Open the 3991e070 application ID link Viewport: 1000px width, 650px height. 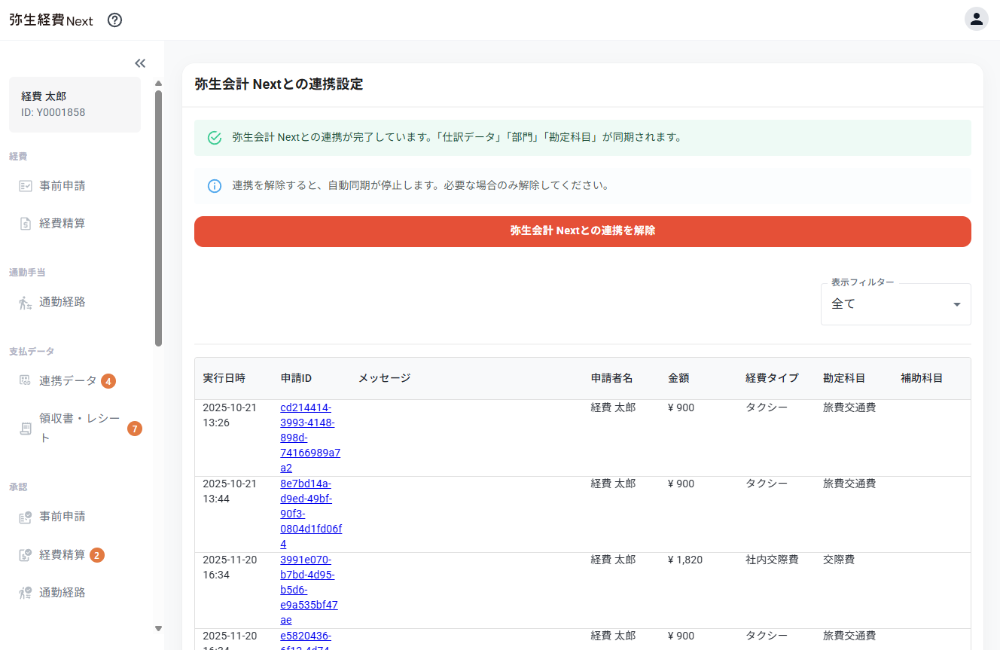[310, 589]
